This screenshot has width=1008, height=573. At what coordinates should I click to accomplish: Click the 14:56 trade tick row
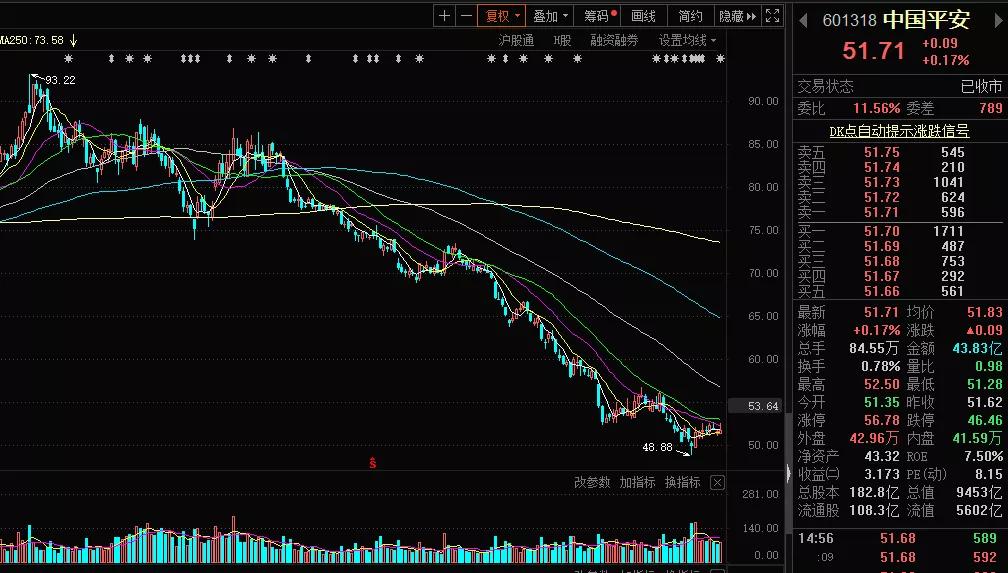click(899, 538)
